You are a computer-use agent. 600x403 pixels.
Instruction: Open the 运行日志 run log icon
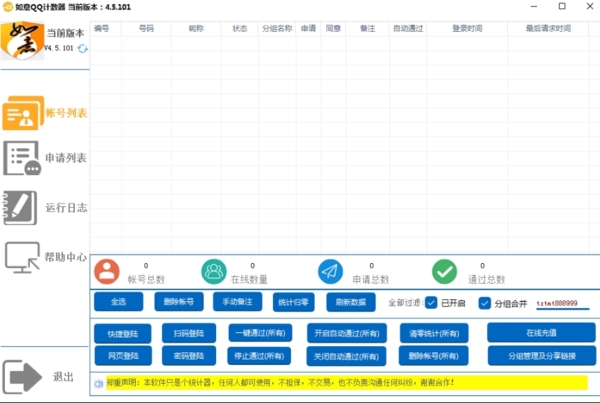click(x=20, y=208)
